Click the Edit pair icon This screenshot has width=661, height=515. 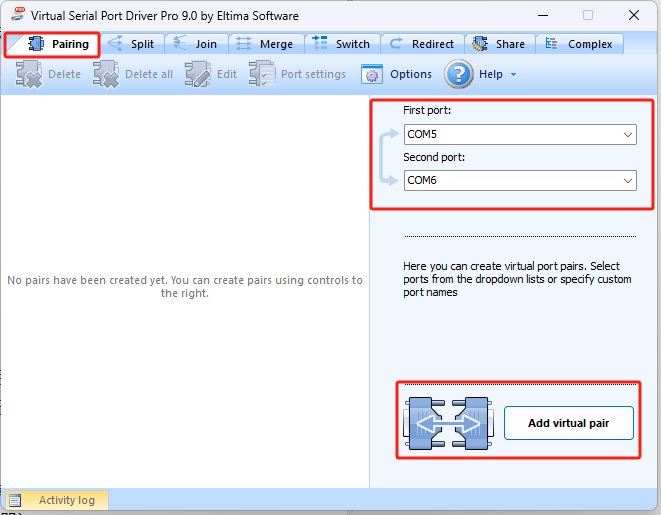click(x=198, y=75)
